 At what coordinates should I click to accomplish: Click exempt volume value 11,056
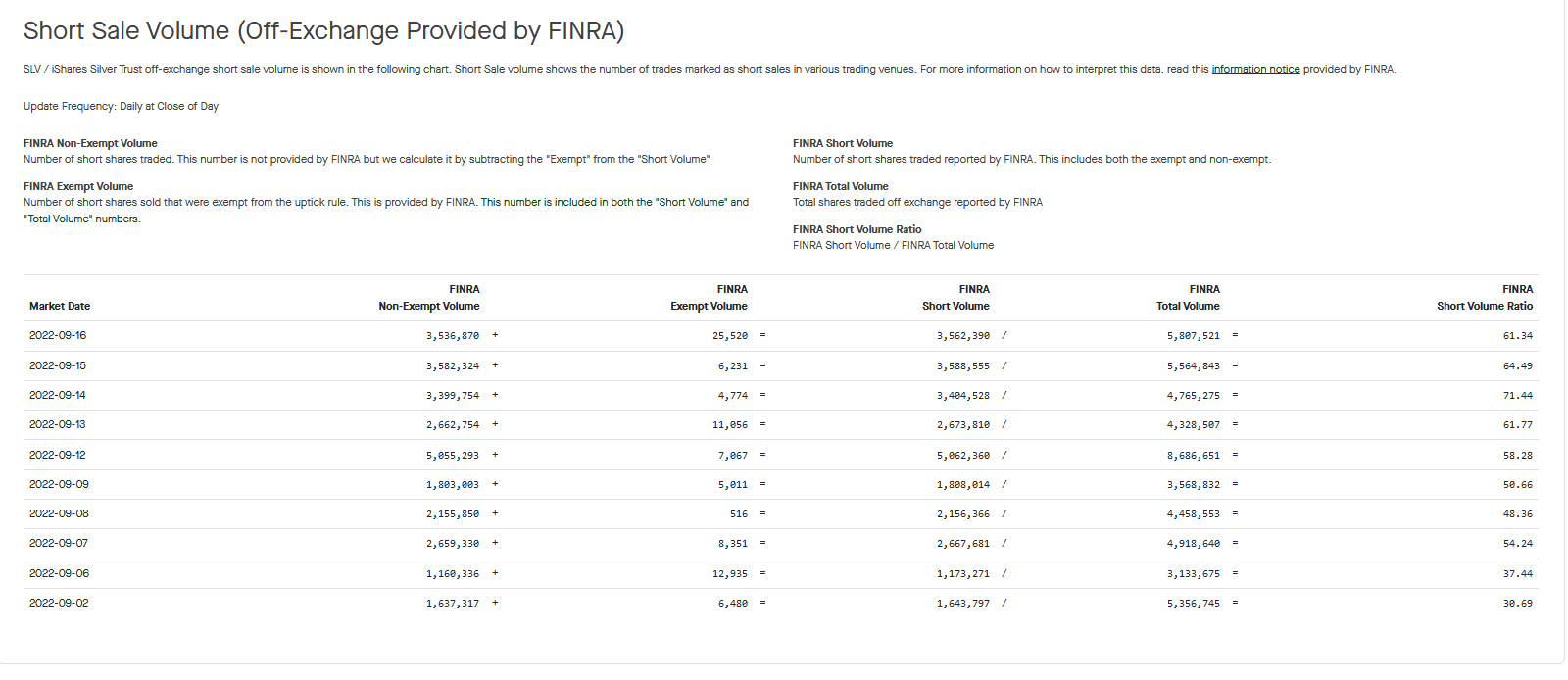tap(730, 425)
